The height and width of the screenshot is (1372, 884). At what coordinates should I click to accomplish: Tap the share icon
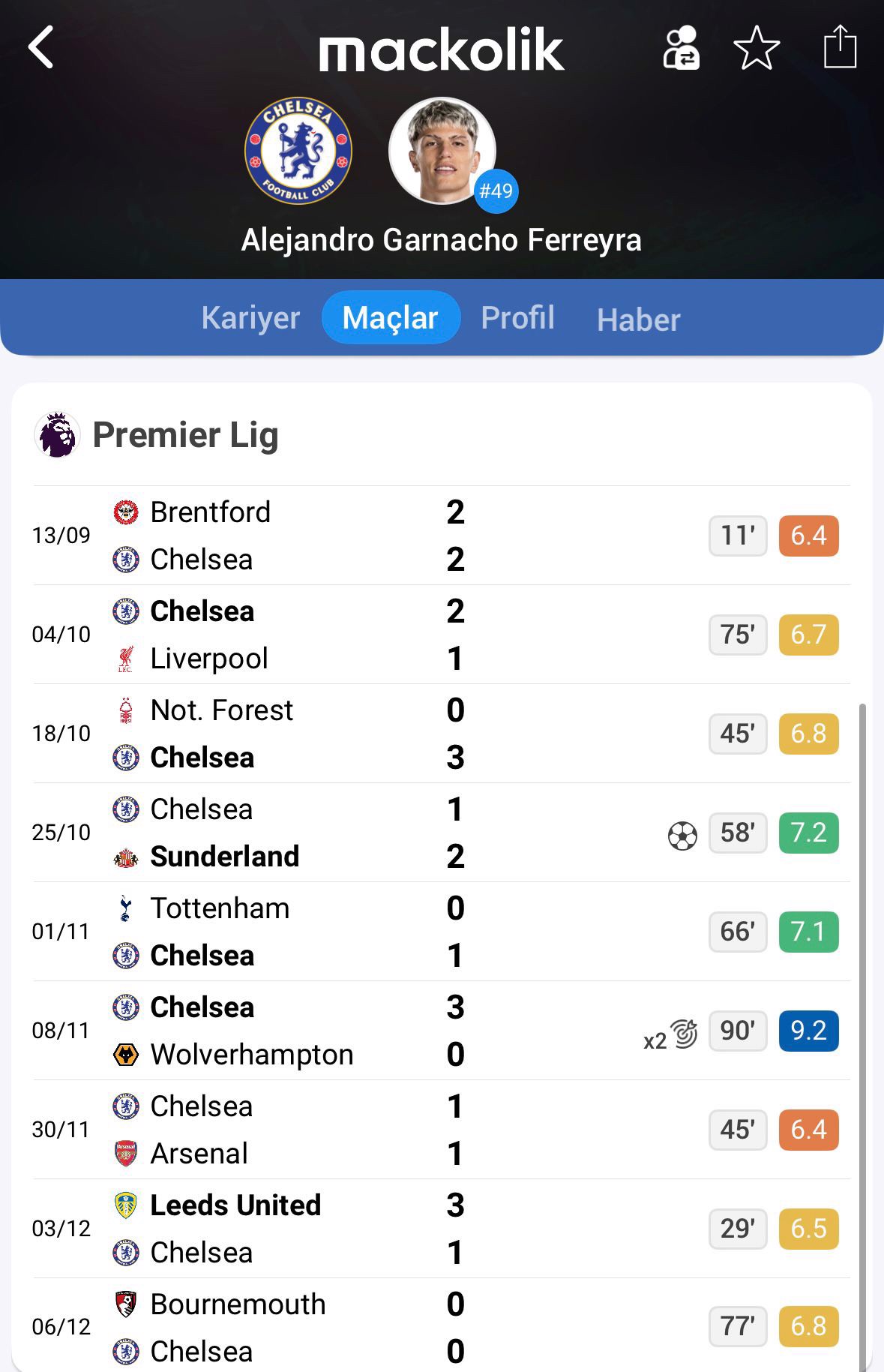click(839, 47)
